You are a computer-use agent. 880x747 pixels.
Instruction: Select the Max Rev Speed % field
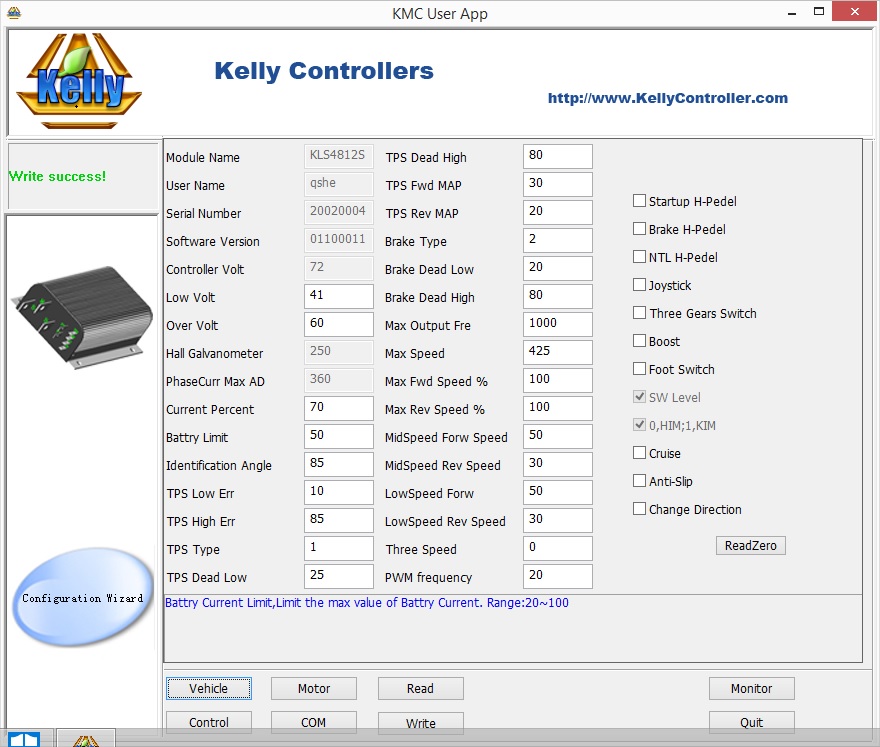point(557,409)
